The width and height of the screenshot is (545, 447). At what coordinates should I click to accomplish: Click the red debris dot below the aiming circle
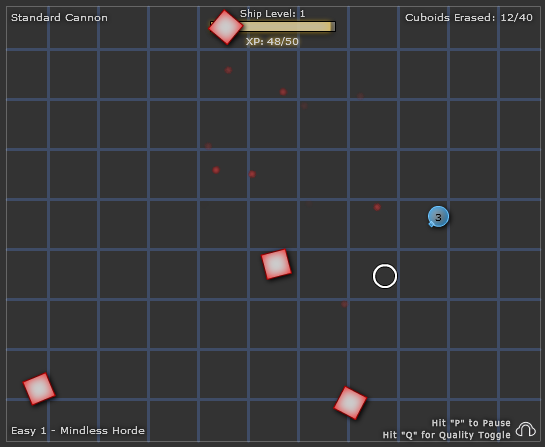pyautogui.click(x=344, y=304)
